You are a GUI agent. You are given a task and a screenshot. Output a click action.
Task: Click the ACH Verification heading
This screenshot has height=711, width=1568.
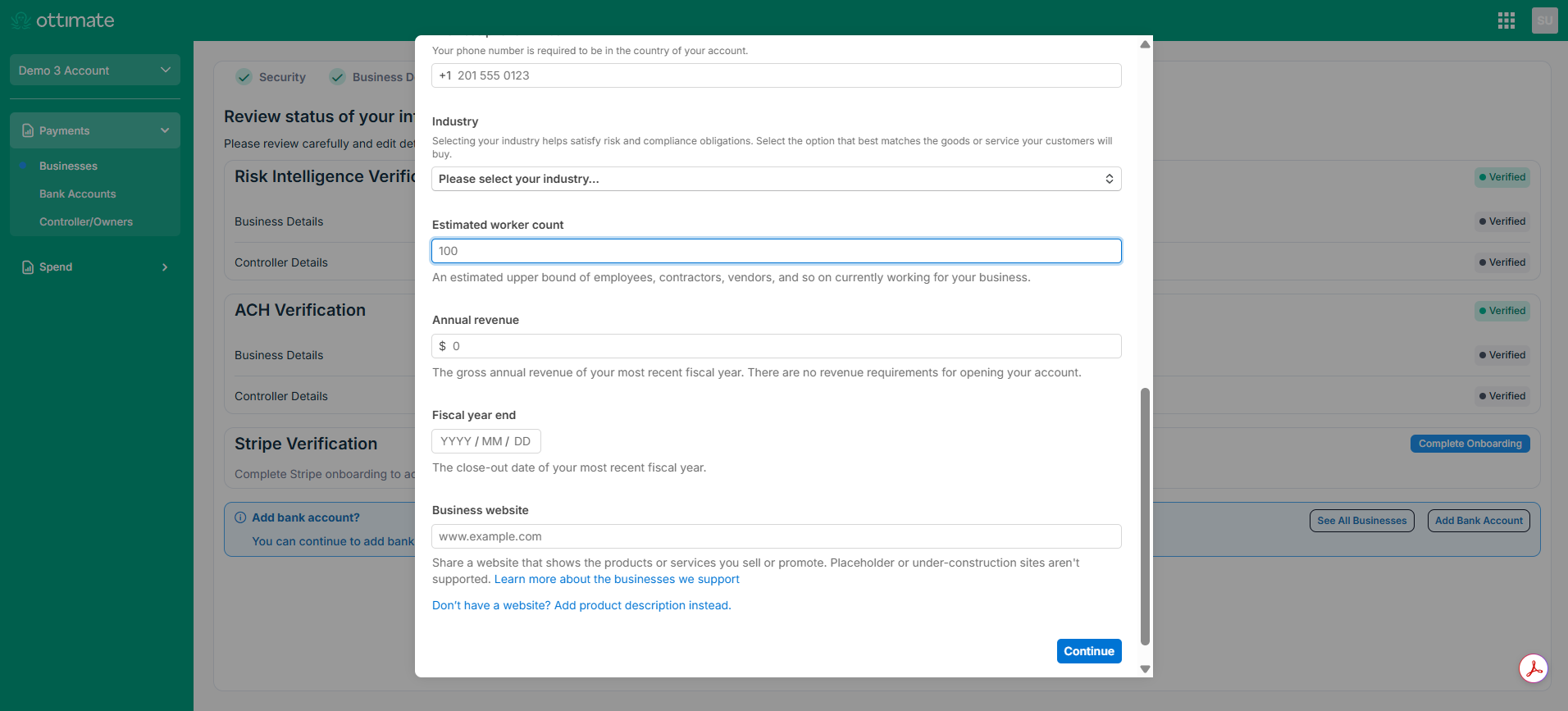click(300, 310)
